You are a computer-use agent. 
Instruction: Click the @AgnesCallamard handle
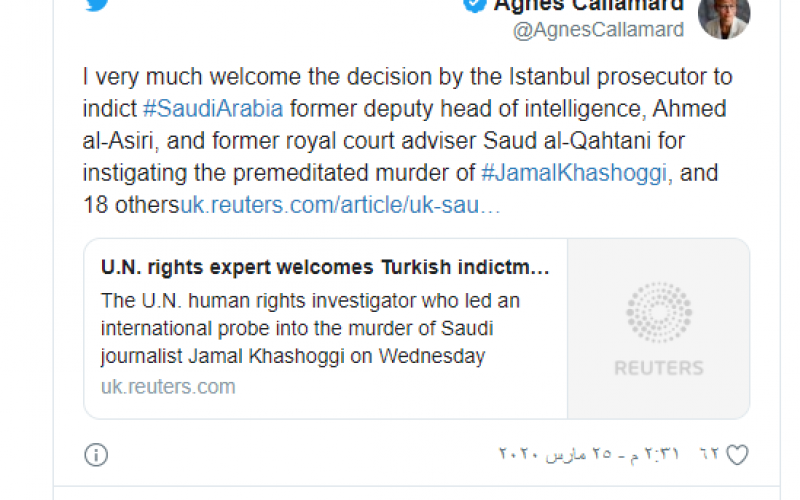pos(598,30)
